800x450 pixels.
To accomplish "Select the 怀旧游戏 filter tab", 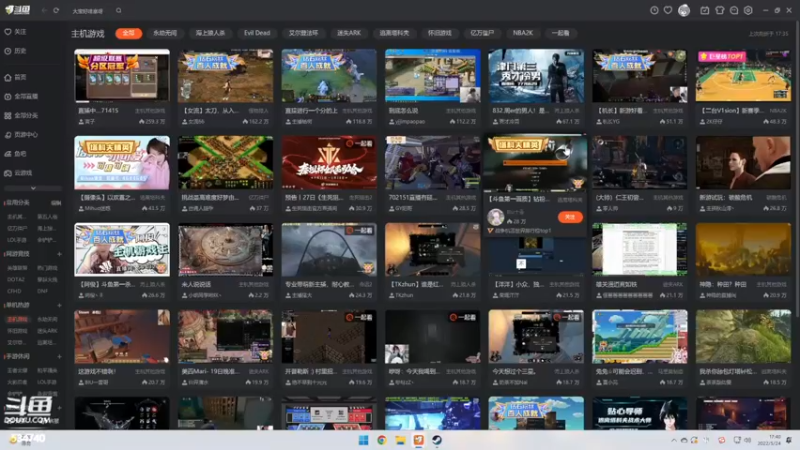I will tap(440, 33).
